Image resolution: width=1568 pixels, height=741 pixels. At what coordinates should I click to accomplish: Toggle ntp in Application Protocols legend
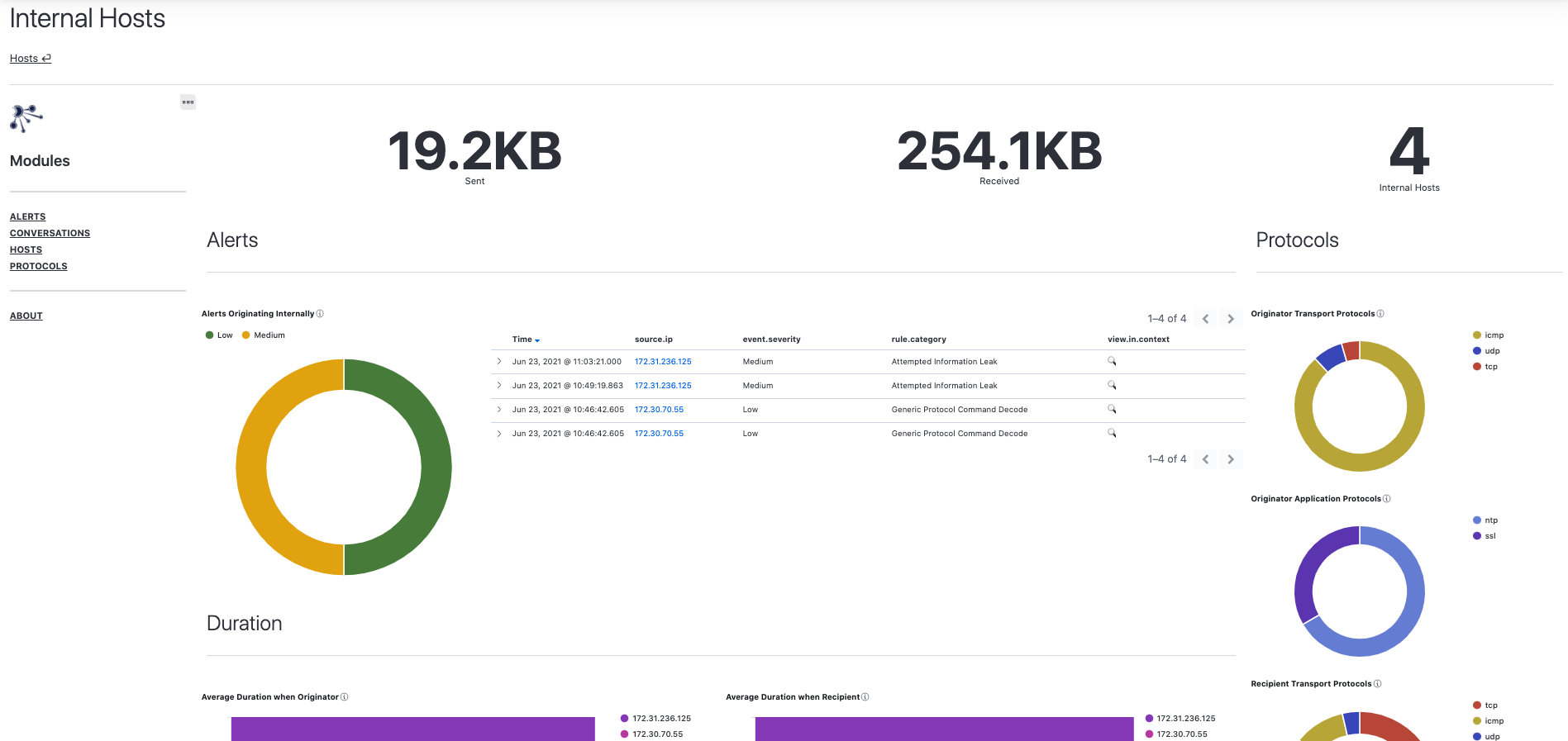[1485, 520]
